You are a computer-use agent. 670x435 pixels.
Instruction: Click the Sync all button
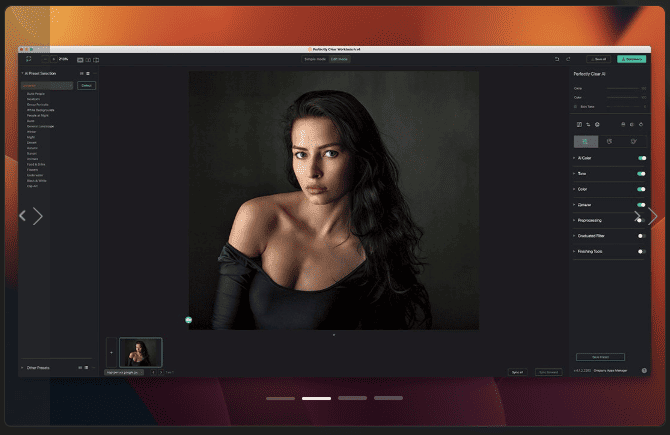click(517, 372)
